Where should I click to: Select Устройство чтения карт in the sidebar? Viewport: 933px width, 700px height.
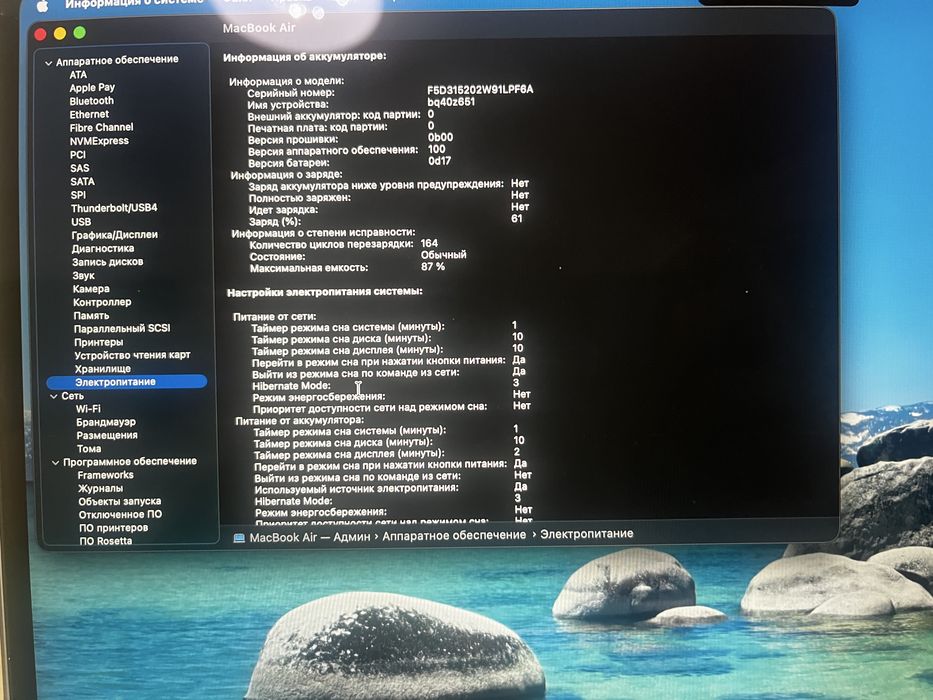coord(132,355)
